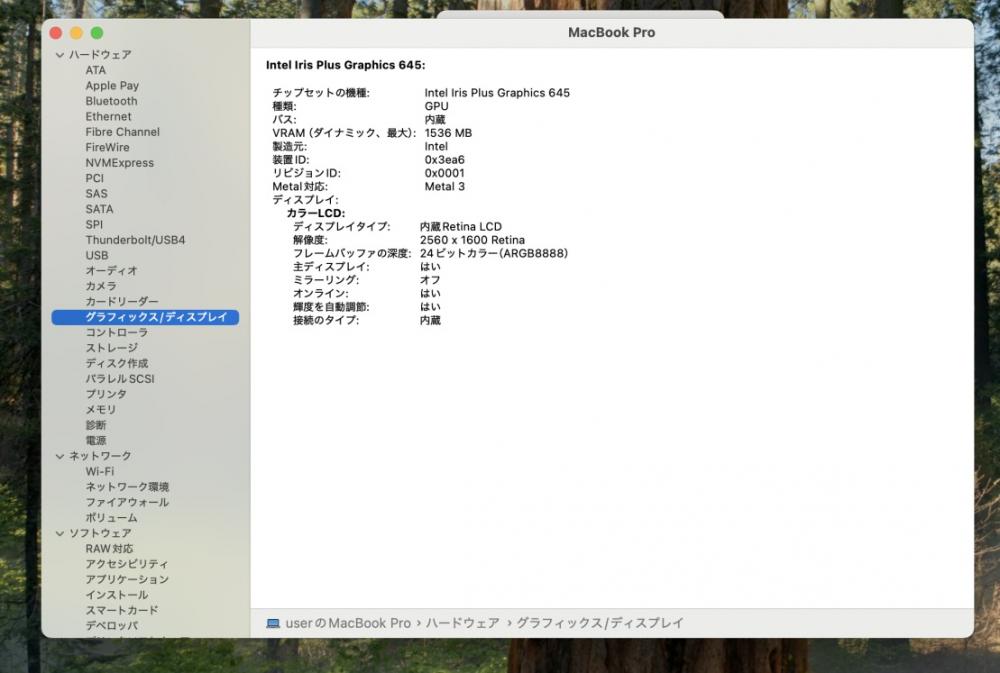Show オーディオ information
Screen dimensions: 1000x673
pos(112,270)
